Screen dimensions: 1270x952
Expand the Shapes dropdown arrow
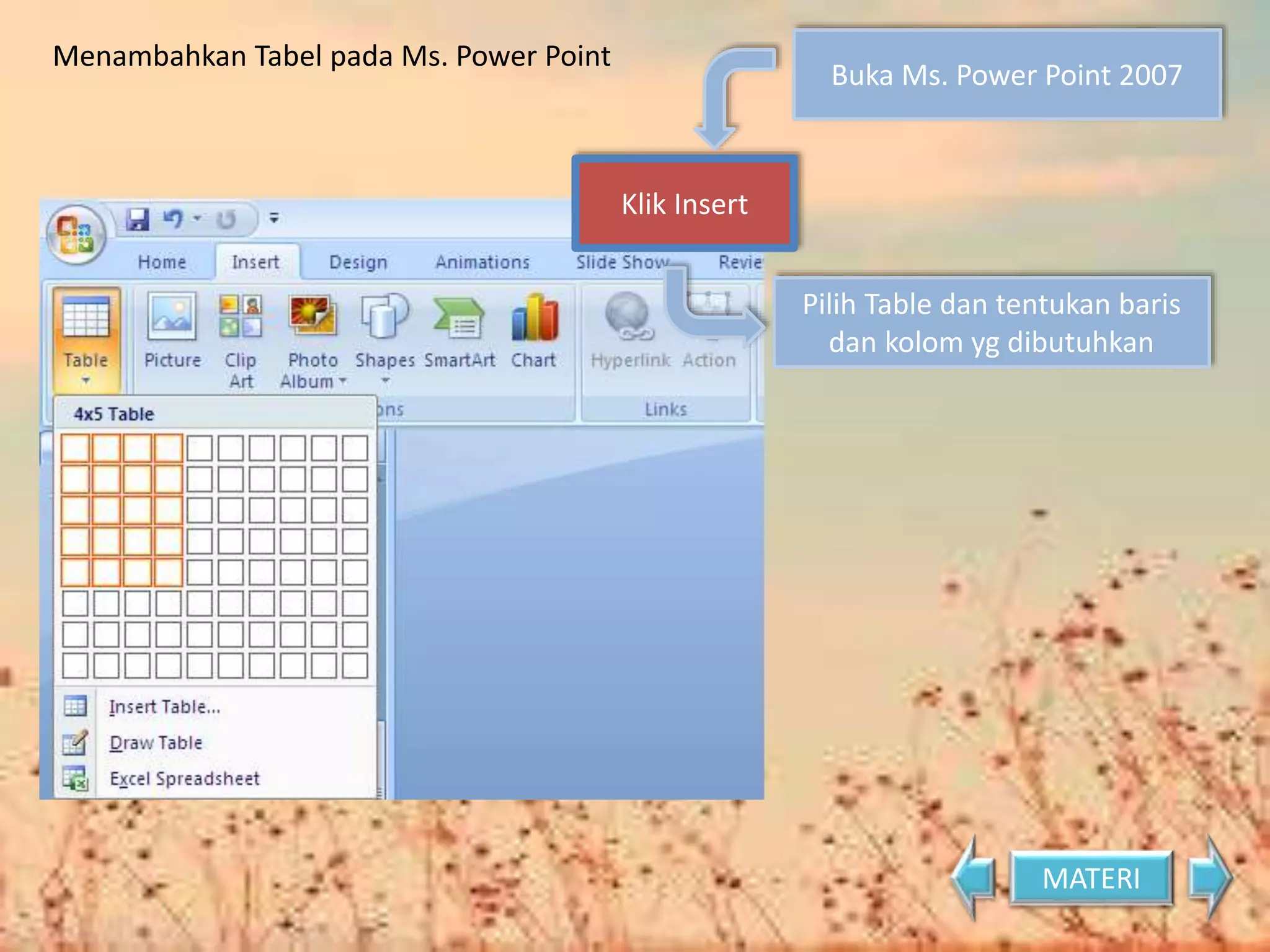385,381
